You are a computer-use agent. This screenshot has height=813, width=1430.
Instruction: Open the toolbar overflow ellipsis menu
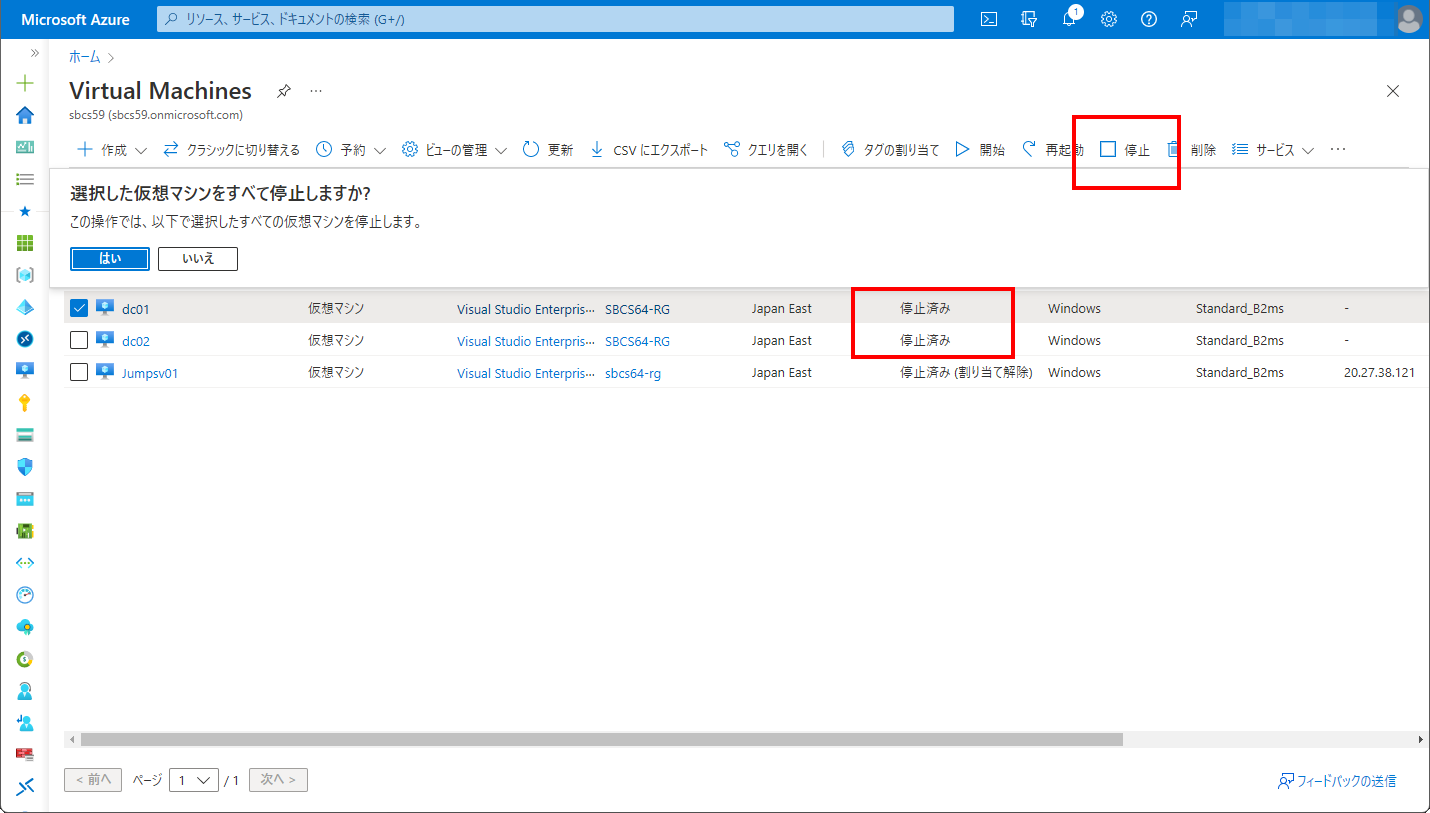pos(1338,150)
